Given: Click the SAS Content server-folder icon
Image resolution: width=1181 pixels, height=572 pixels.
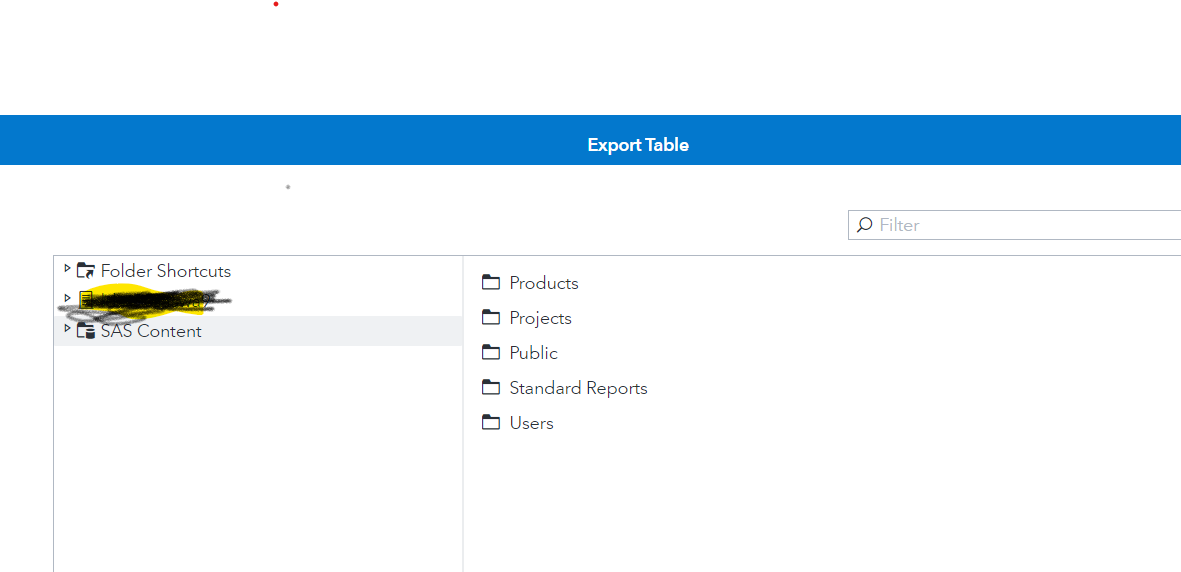Looking at the screenshot, I should point(86,331).
